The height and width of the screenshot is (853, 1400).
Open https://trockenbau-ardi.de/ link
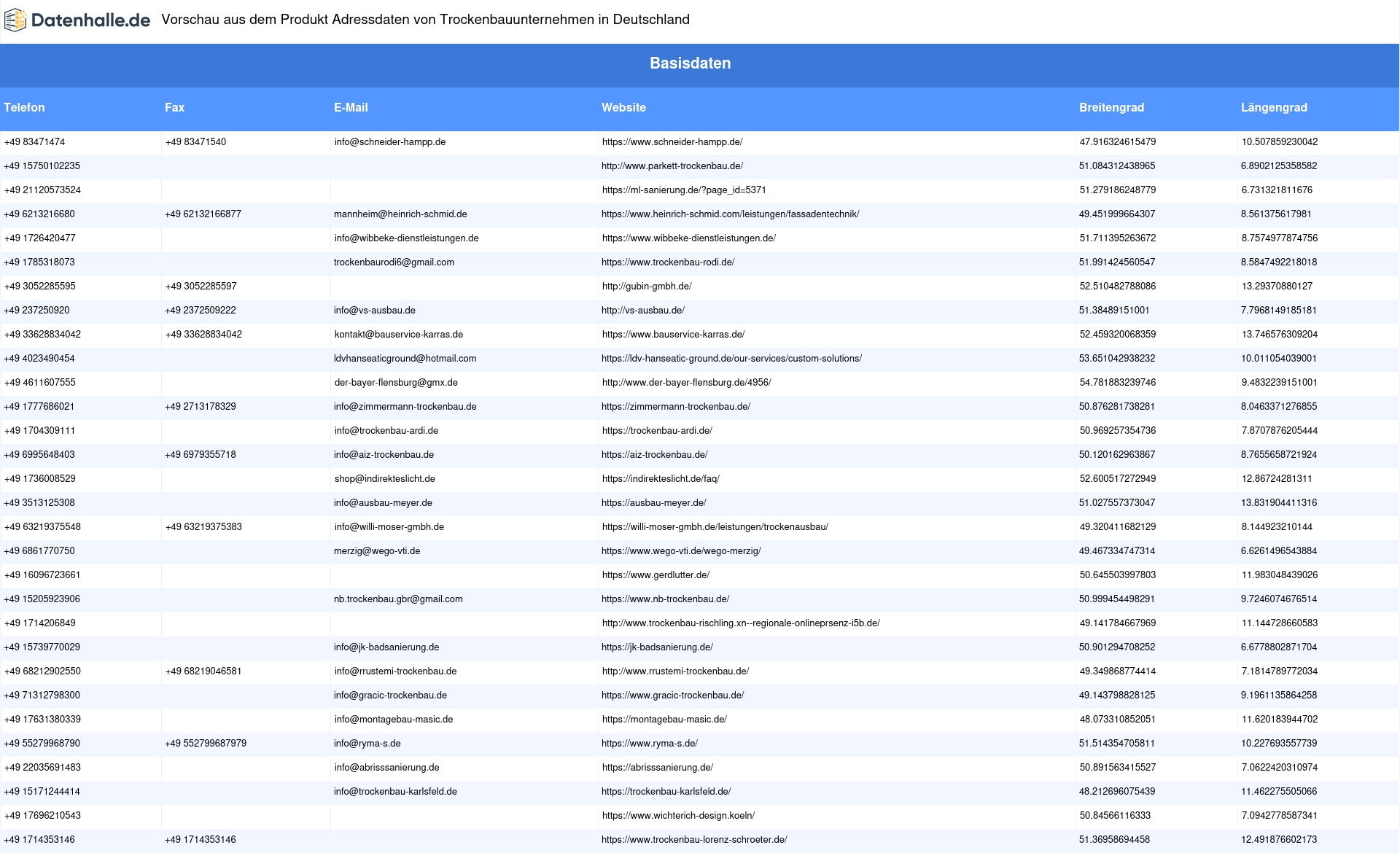657,431
